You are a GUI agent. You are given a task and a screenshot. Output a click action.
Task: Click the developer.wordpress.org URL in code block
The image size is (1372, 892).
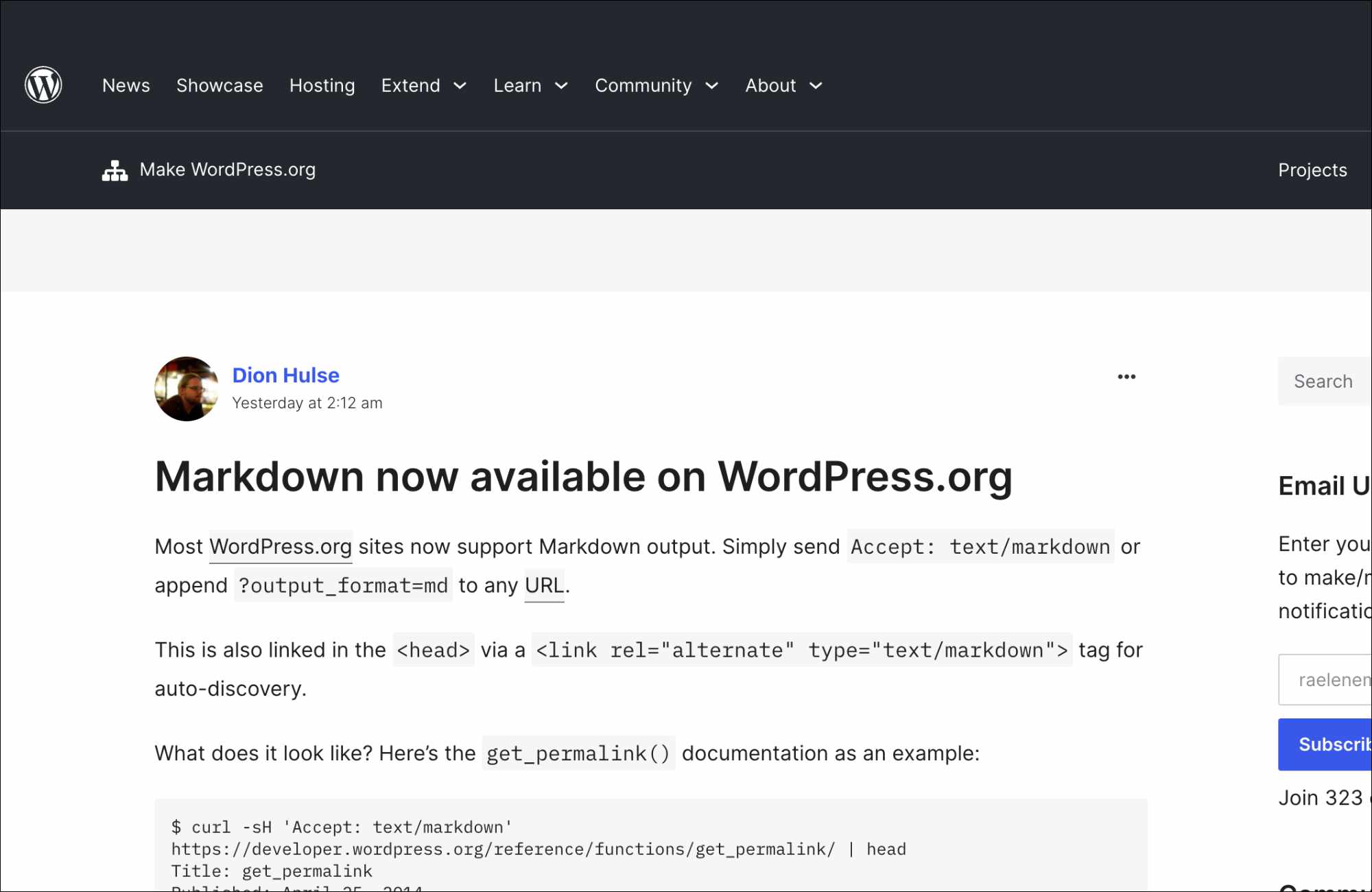click(503, 849)
